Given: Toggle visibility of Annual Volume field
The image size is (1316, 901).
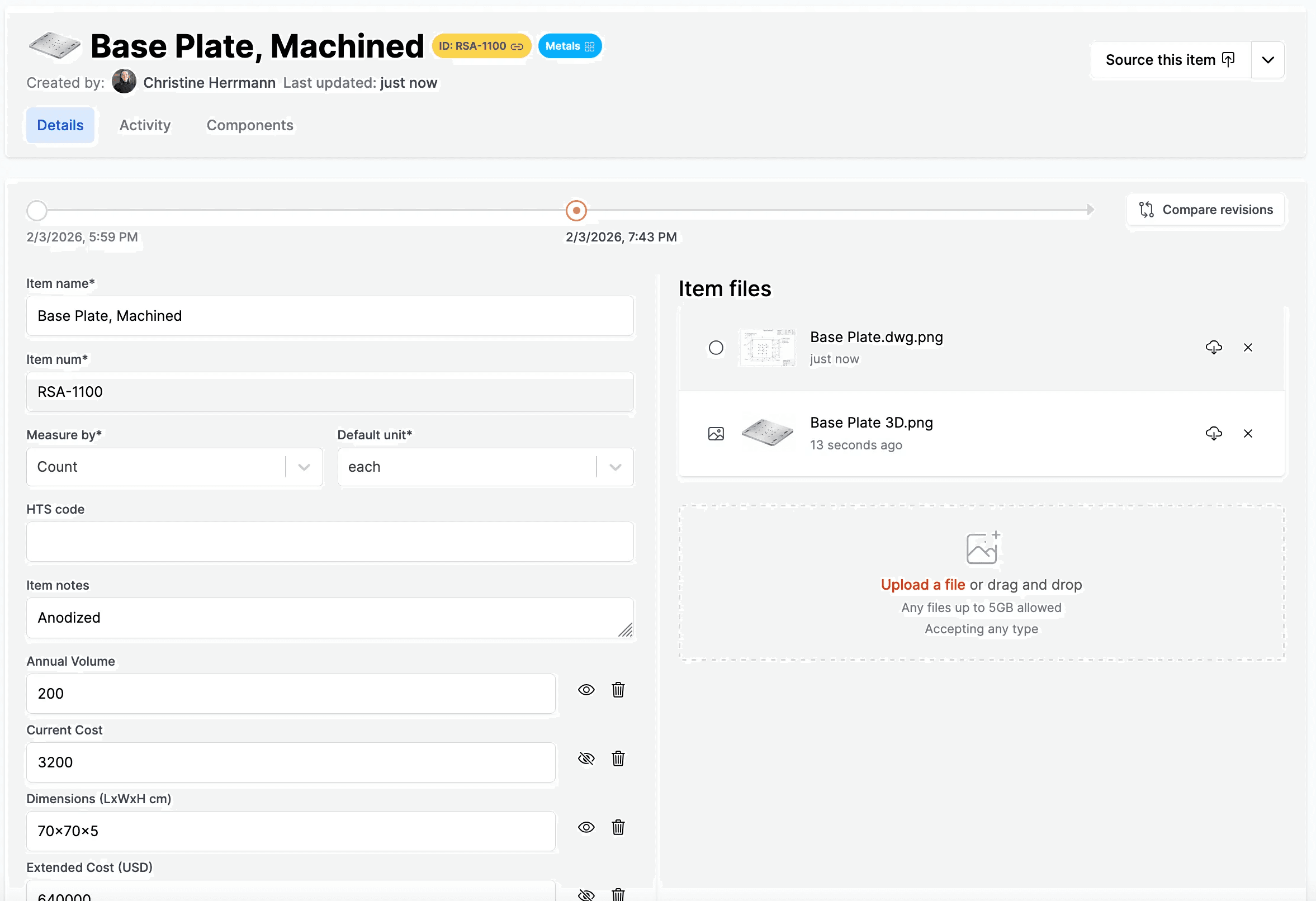Looking at the screenshot, I should (586, 690).
